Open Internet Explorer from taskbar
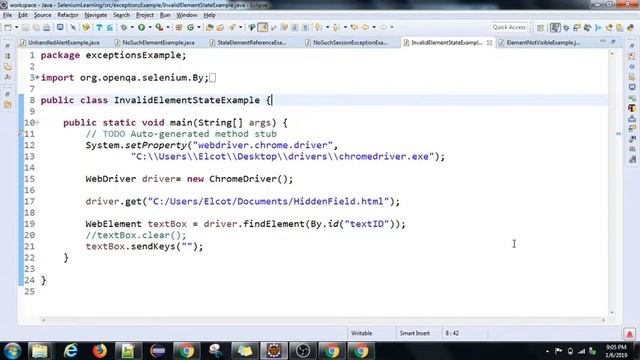The width and height of the screenshot is (640, 360). coord(71,351)
